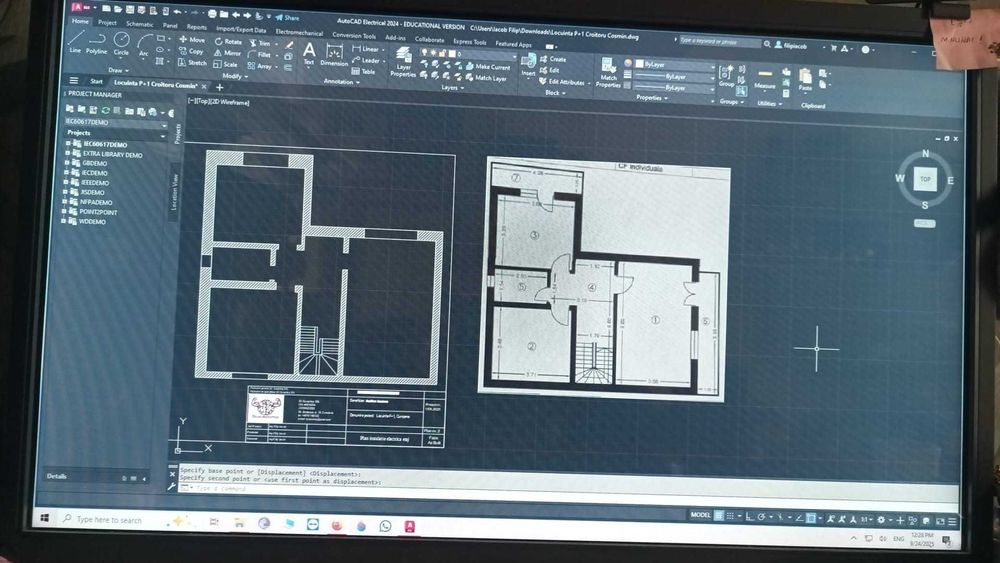Open Layer Properties manager
Screen dimensions: 1000x563
(x=403, y=62)
